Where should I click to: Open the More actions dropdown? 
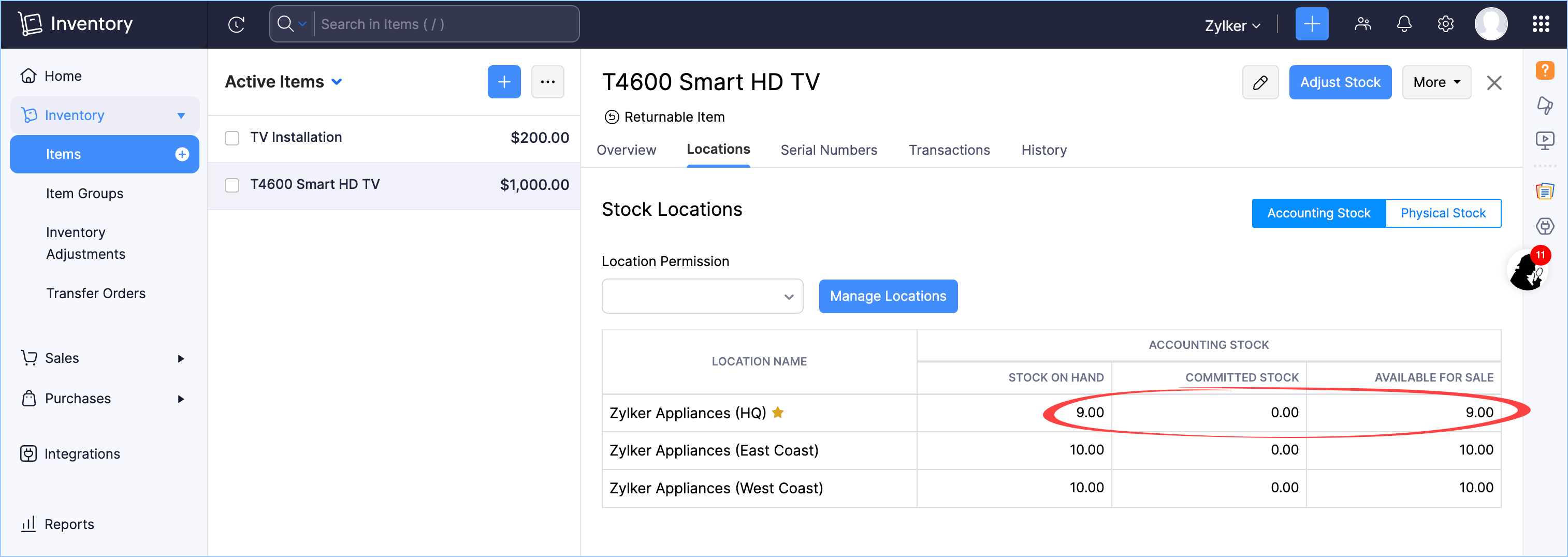[x=1436, y=82]
